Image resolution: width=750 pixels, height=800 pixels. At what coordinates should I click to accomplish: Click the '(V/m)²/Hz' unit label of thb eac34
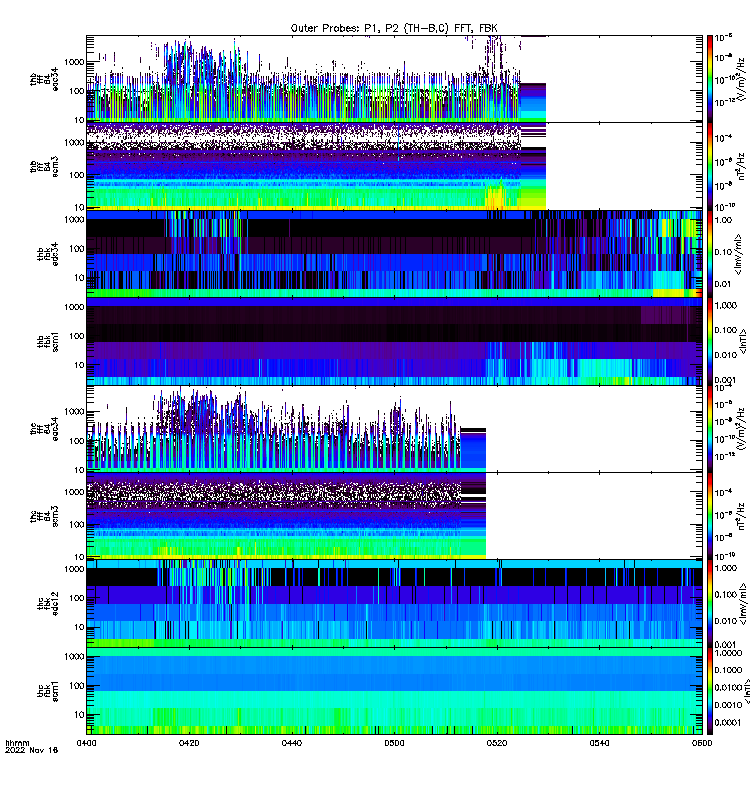(743, 78)
